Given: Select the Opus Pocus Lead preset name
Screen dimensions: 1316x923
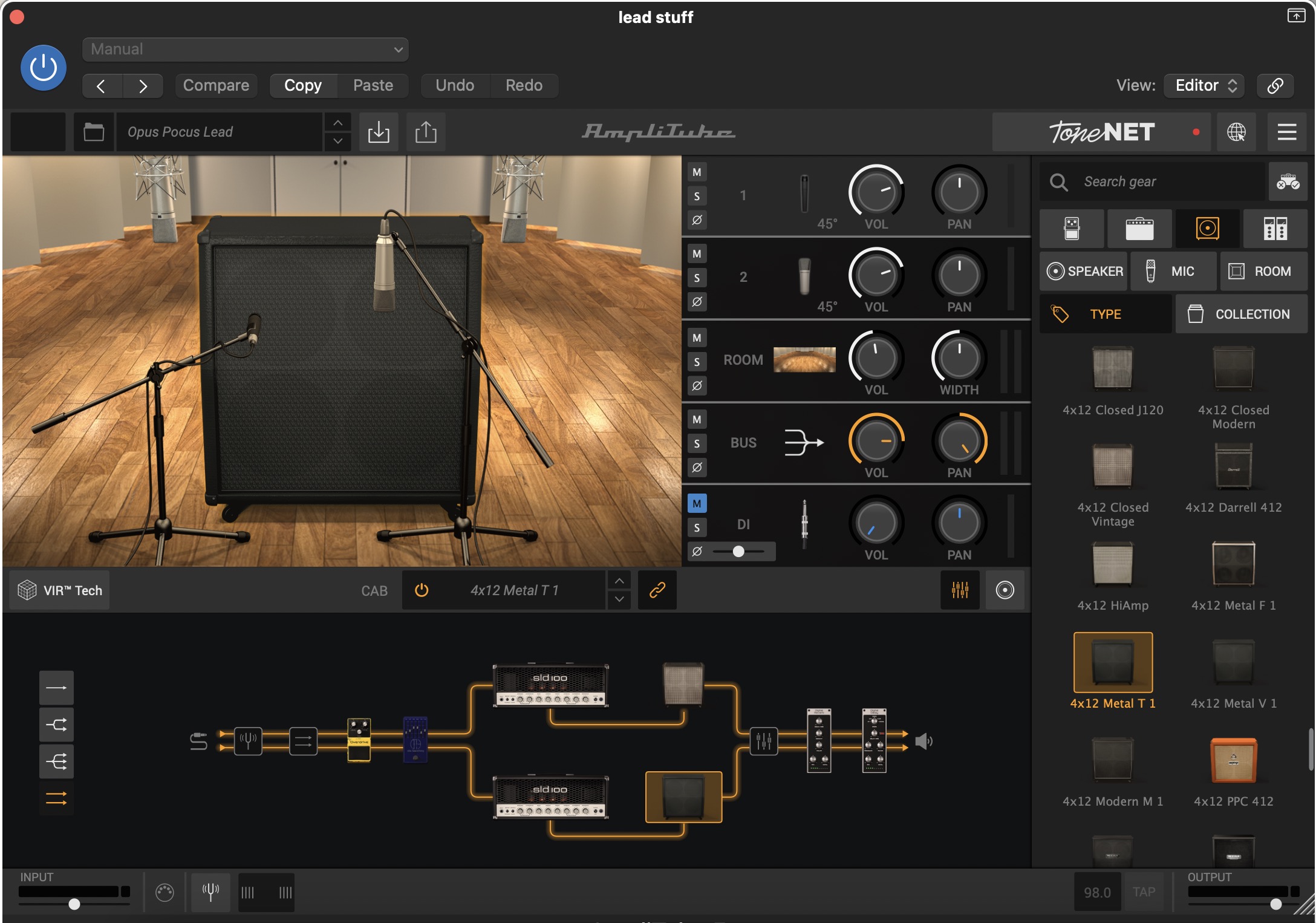Looking at the screenshot, I should point(219,132).
